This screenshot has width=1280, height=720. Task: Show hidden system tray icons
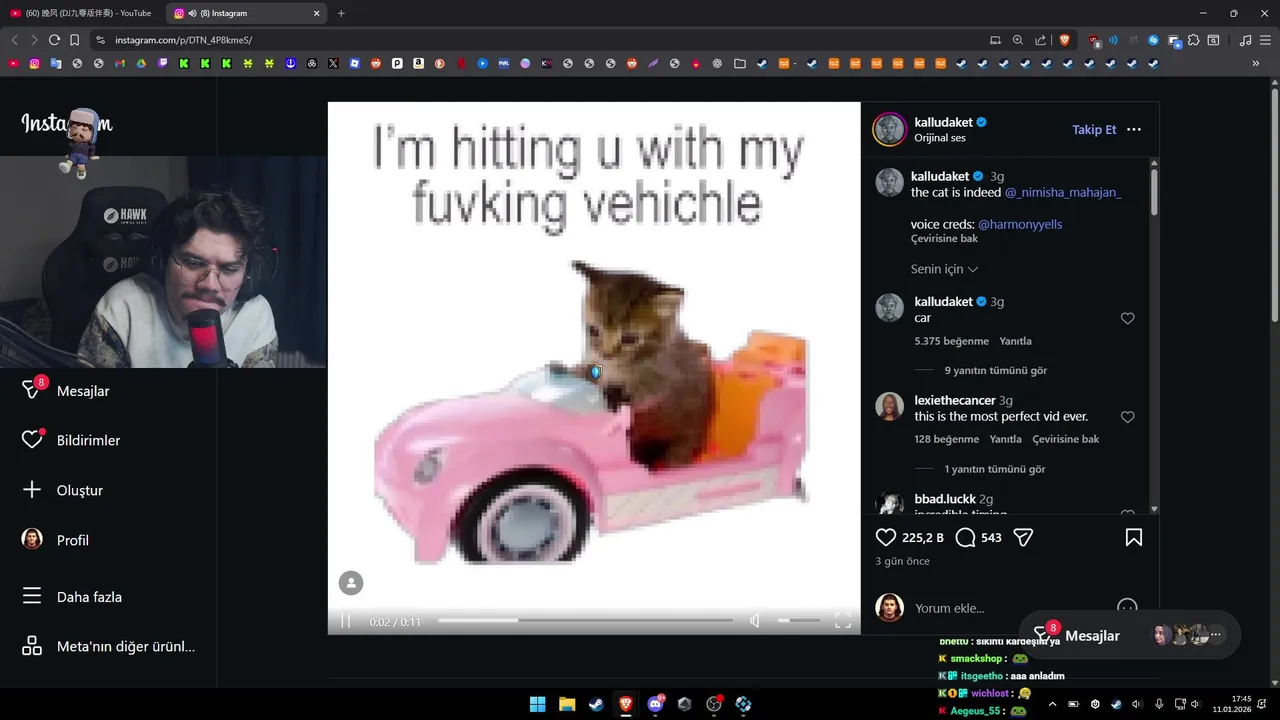coord(1052,704)
